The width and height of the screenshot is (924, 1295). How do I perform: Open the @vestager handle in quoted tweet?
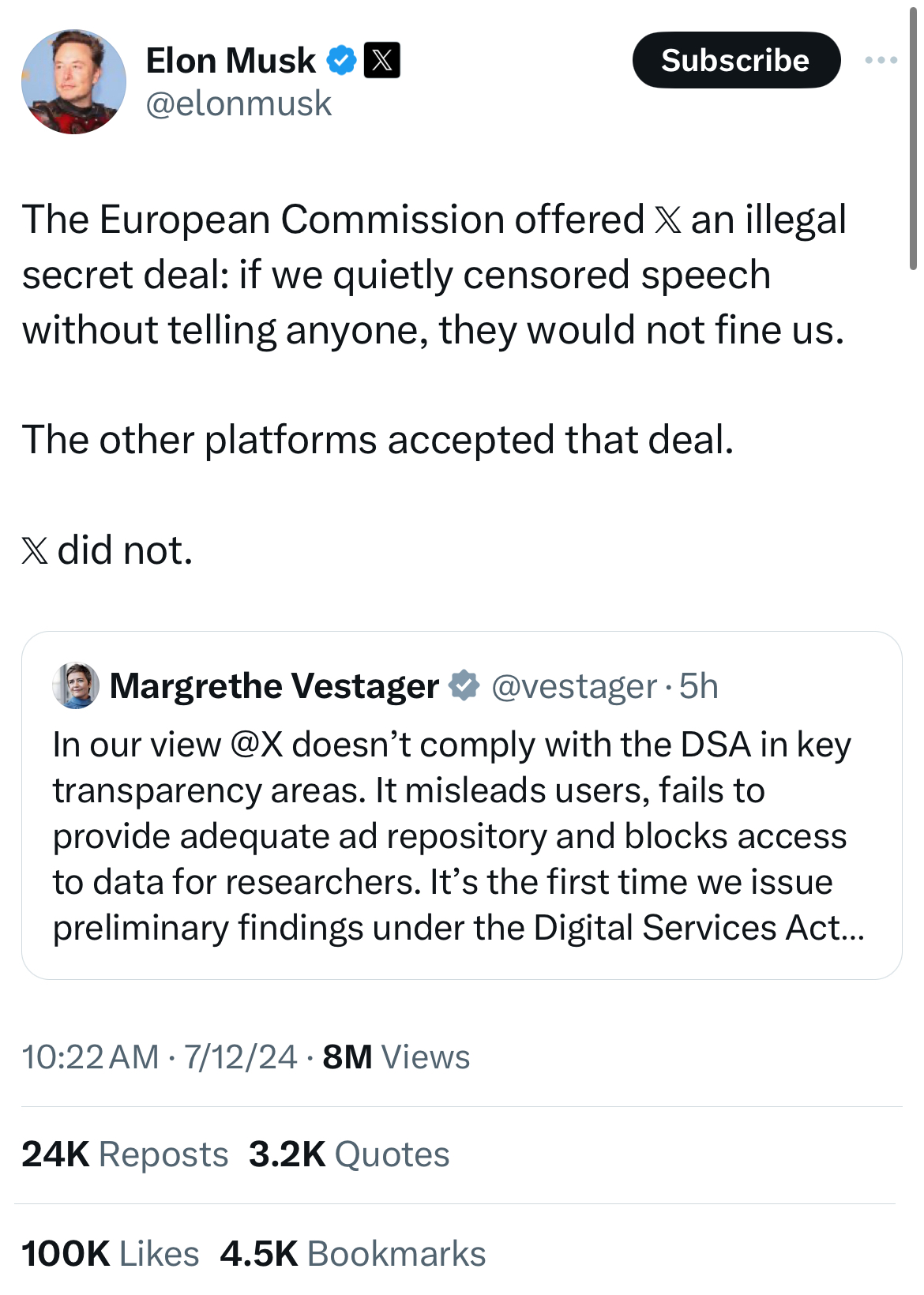pyautogui.click(x=574, y=686)
